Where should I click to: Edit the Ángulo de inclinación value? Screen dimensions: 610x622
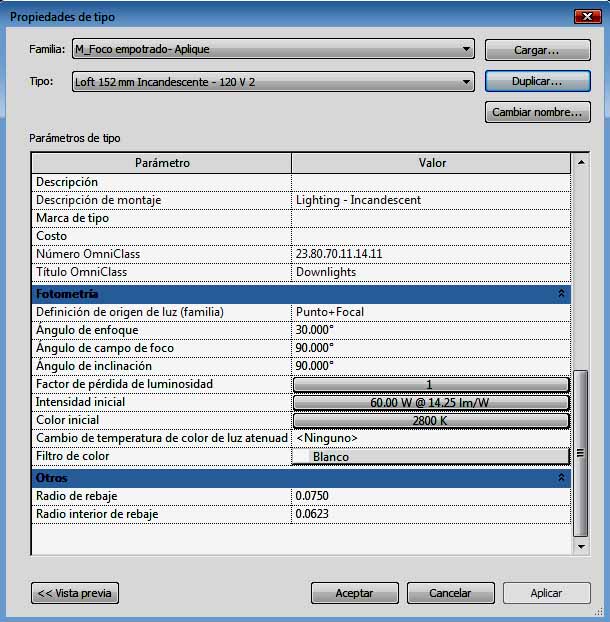click(431, 366)
